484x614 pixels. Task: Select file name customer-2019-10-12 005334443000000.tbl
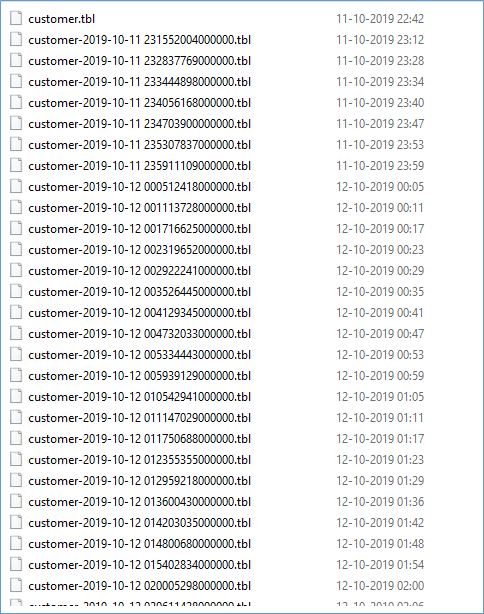pyautogui.click(x=139, y=355)
